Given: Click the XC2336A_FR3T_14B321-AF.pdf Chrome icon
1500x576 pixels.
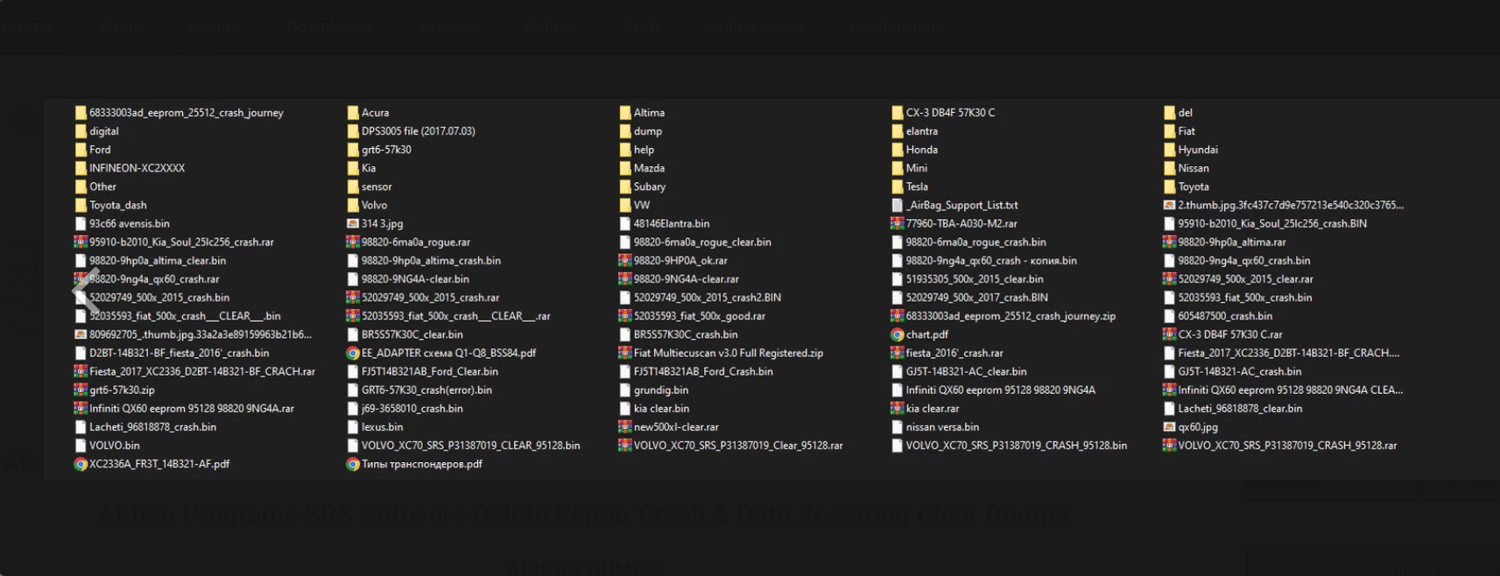Looking at the screenshot, I should tap(81, 464).
